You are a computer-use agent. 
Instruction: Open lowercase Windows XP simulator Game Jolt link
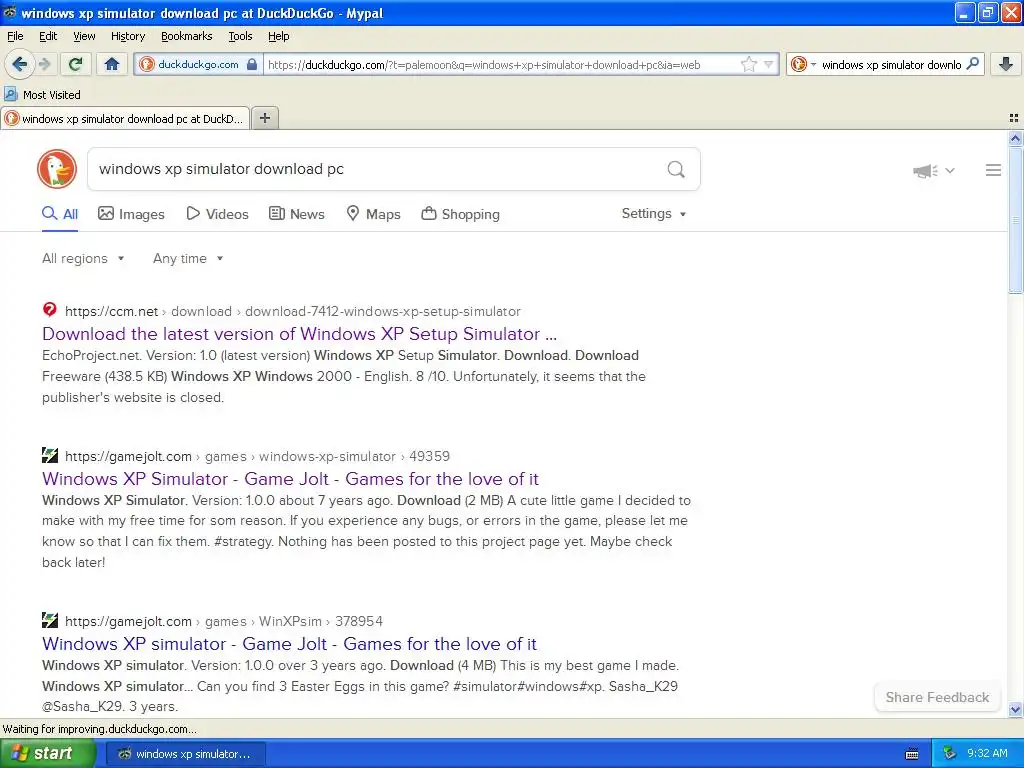[289, 644]
